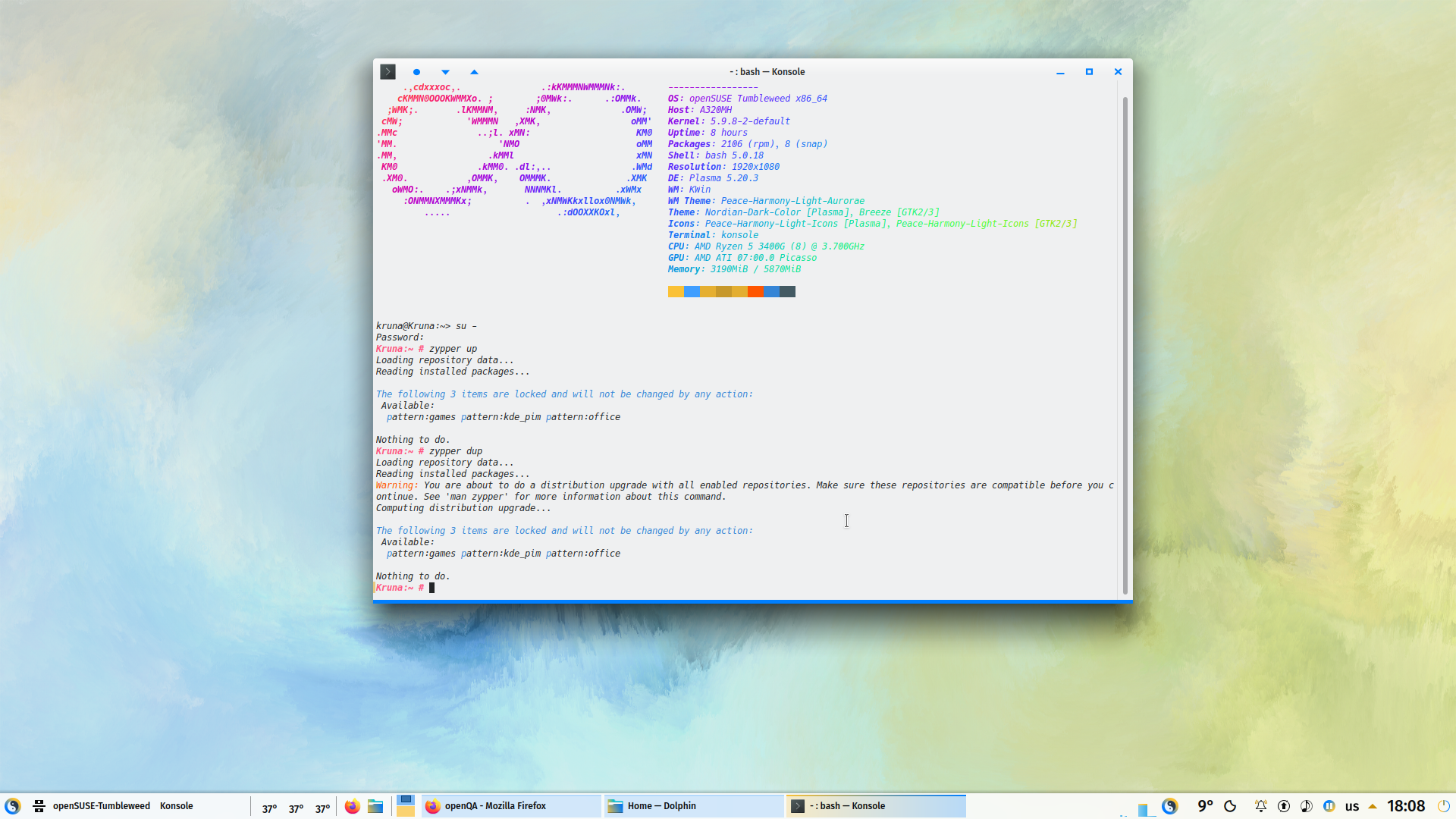Open the application launcher in the taskbar

pos(12,806)
